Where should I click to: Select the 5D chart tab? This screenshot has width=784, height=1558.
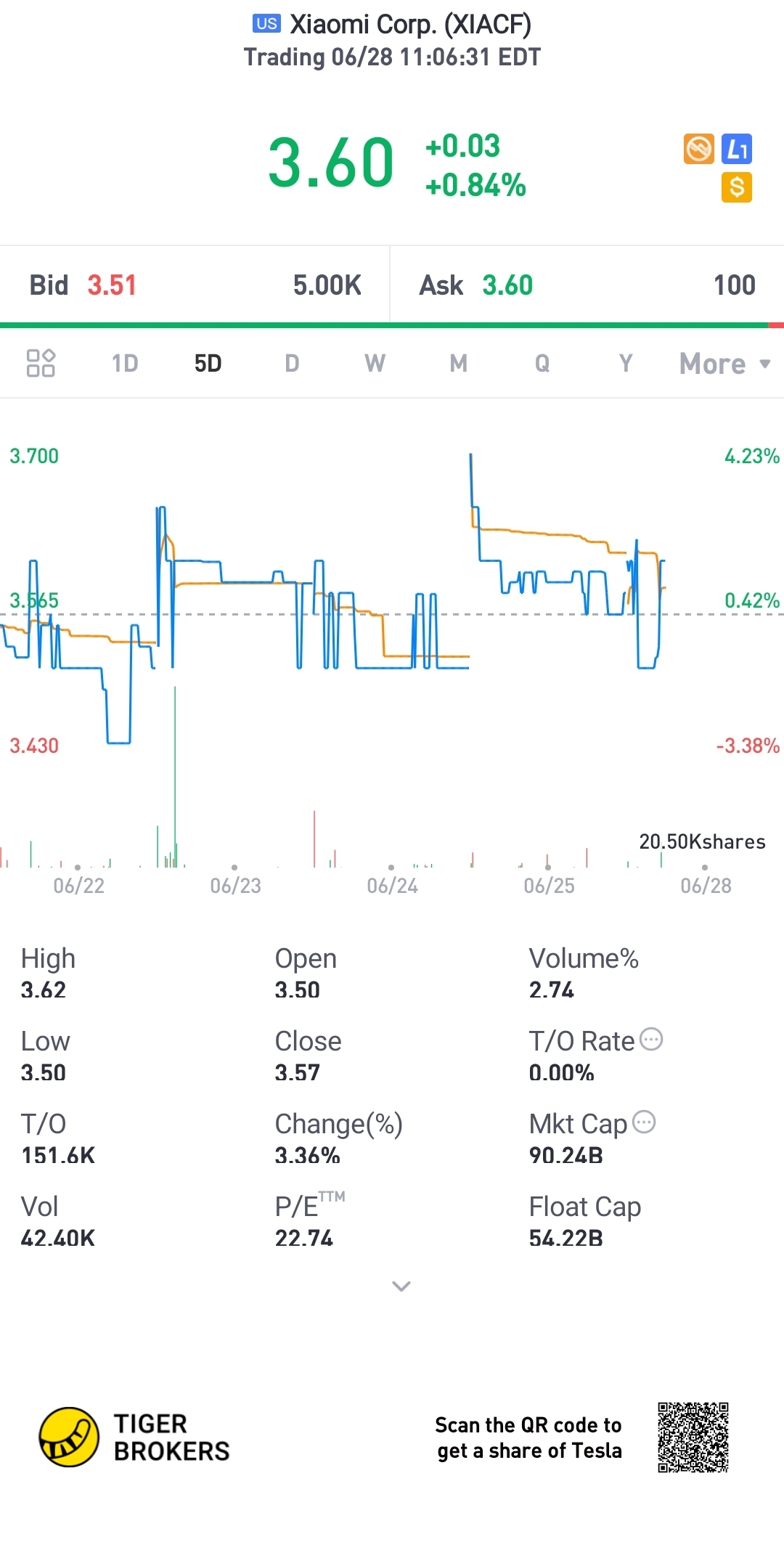click(x=208, y=363)
